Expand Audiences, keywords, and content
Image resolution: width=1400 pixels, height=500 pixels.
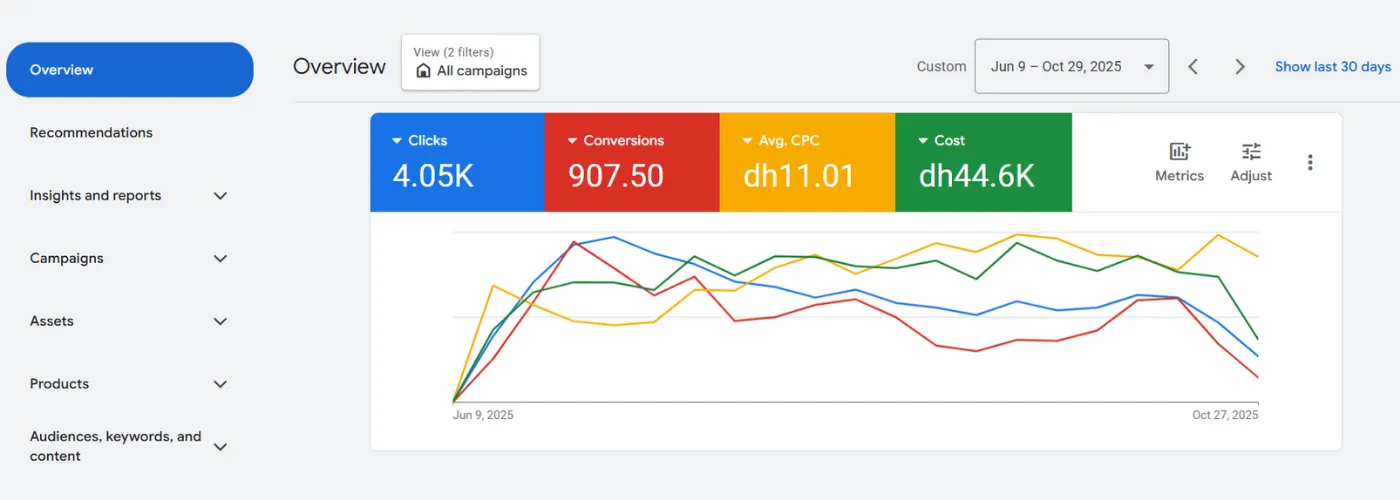pos(221,447)
